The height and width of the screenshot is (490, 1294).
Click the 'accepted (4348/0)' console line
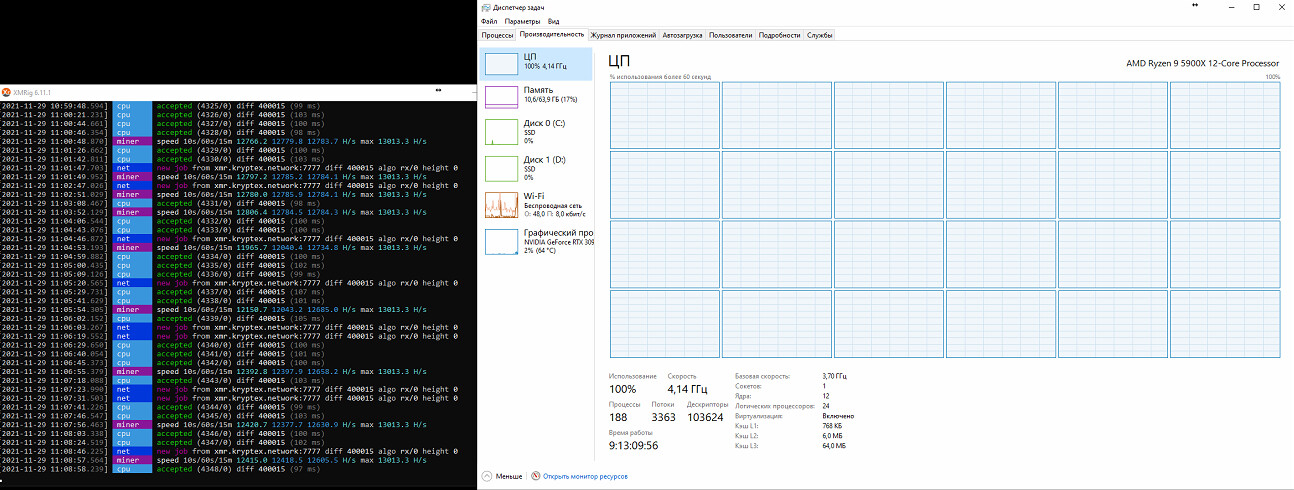(238, 469)
